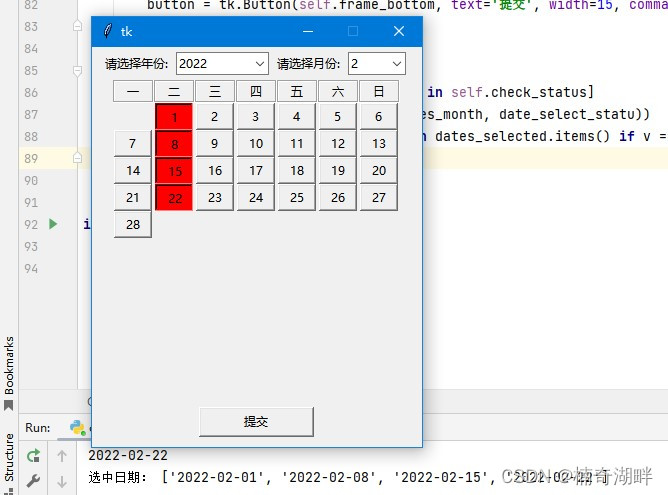Run code from line 92 gutter arrow
Image resolution: width=668 pixels, height=495 pixels.
53,224
